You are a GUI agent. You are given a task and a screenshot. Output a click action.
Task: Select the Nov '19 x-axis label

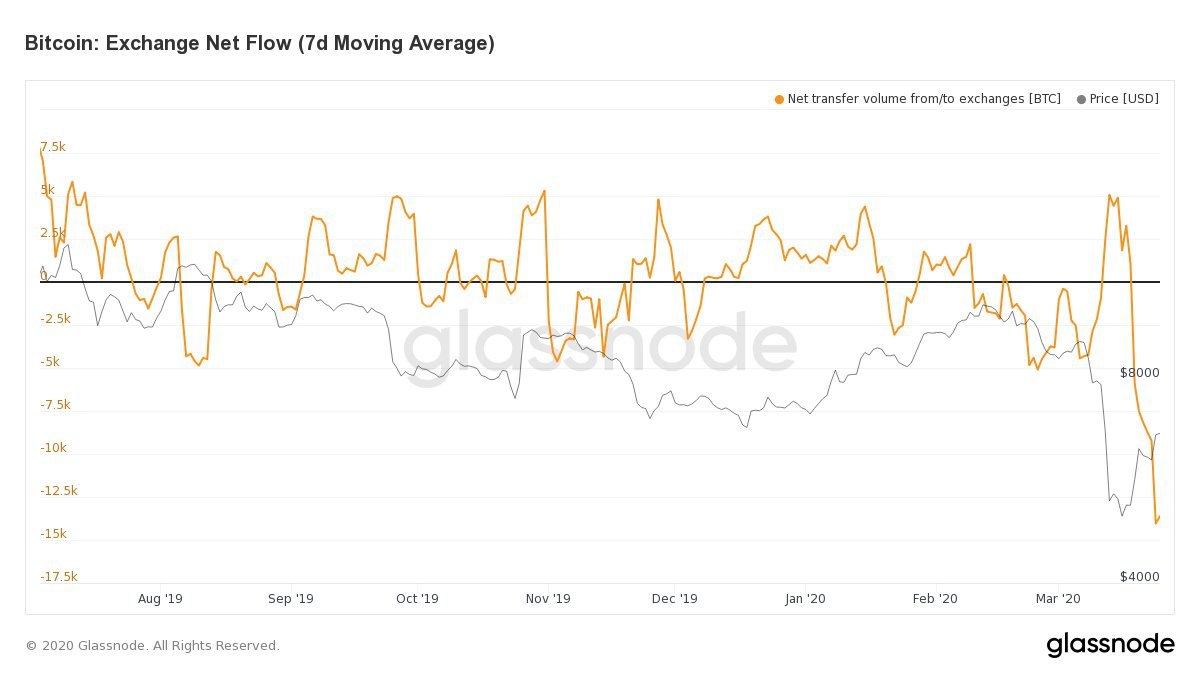click(548, 599)
